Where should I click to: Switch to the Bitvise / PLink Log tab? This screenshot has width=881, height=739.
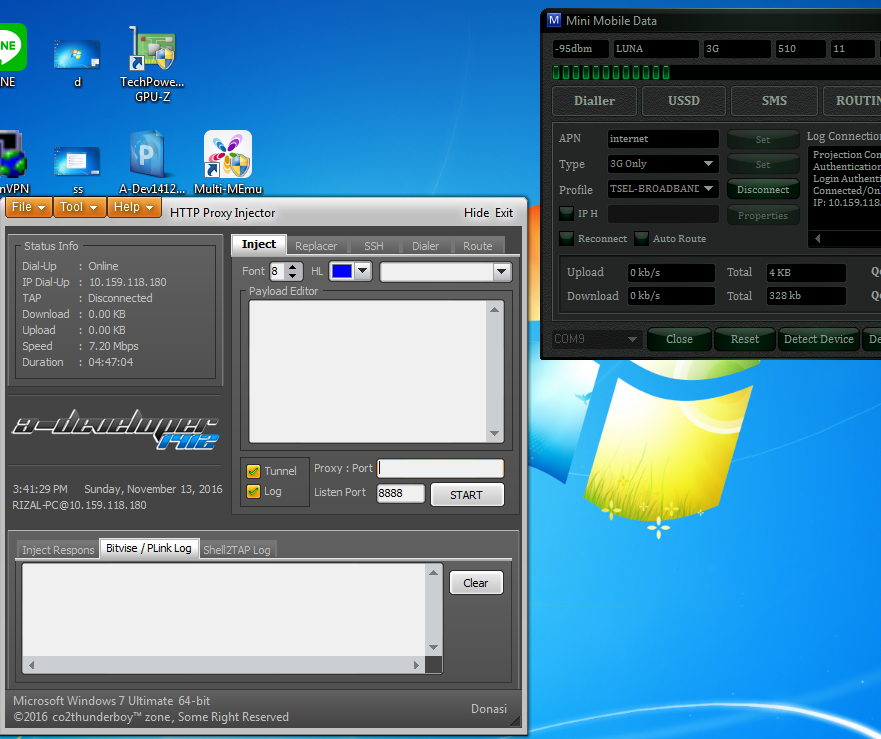(149, 548)
